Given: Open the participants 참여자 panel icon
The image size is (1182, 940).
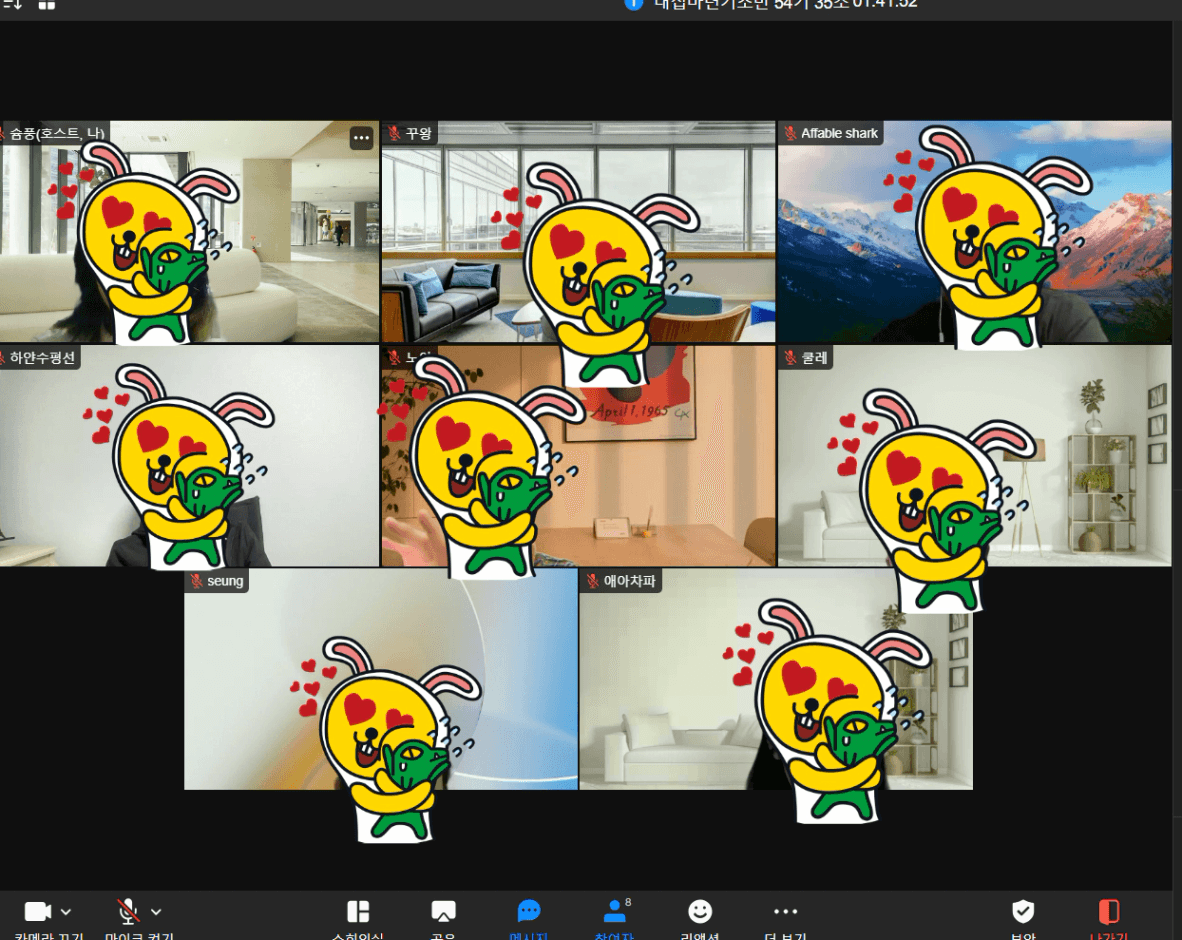Looking at the screenshot, I should (615, 911).
